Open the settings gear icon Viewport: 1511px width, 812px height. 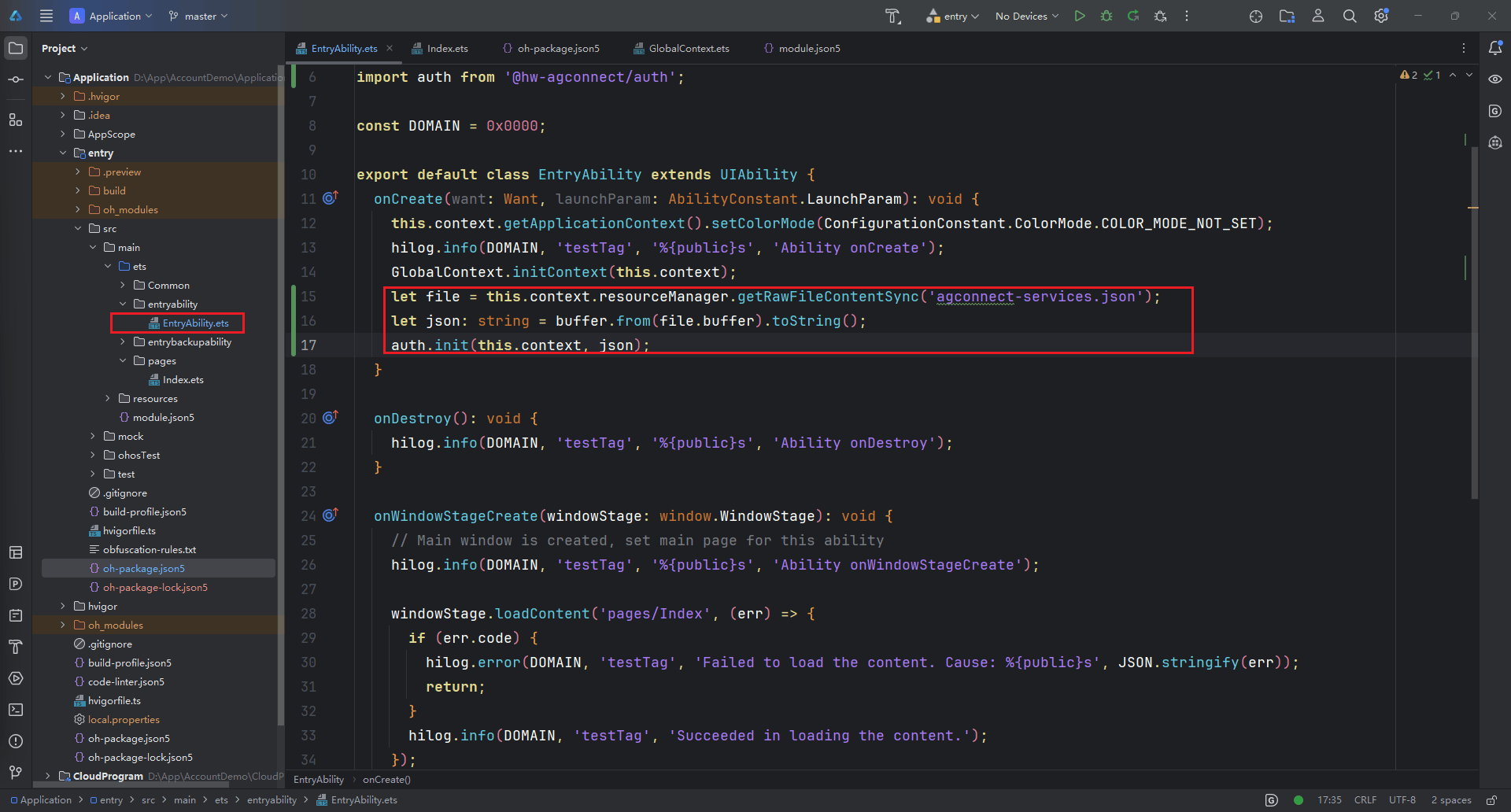(x=1381, y=16)
